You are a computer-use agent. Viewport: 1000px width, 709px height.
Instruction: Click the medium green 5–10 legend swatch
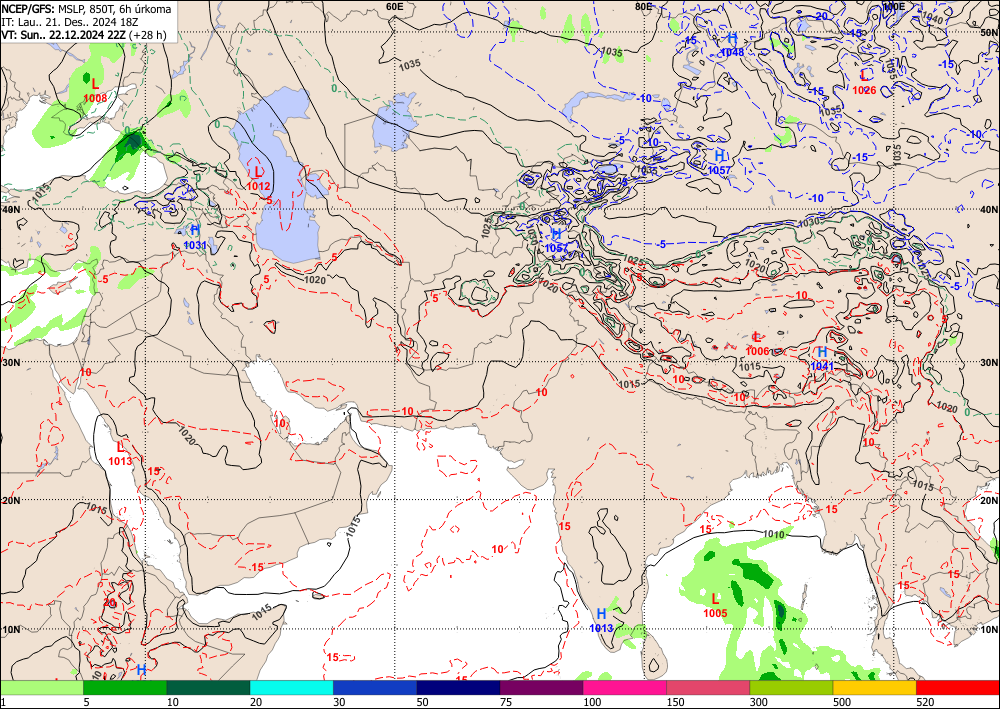tap(125, 688)
